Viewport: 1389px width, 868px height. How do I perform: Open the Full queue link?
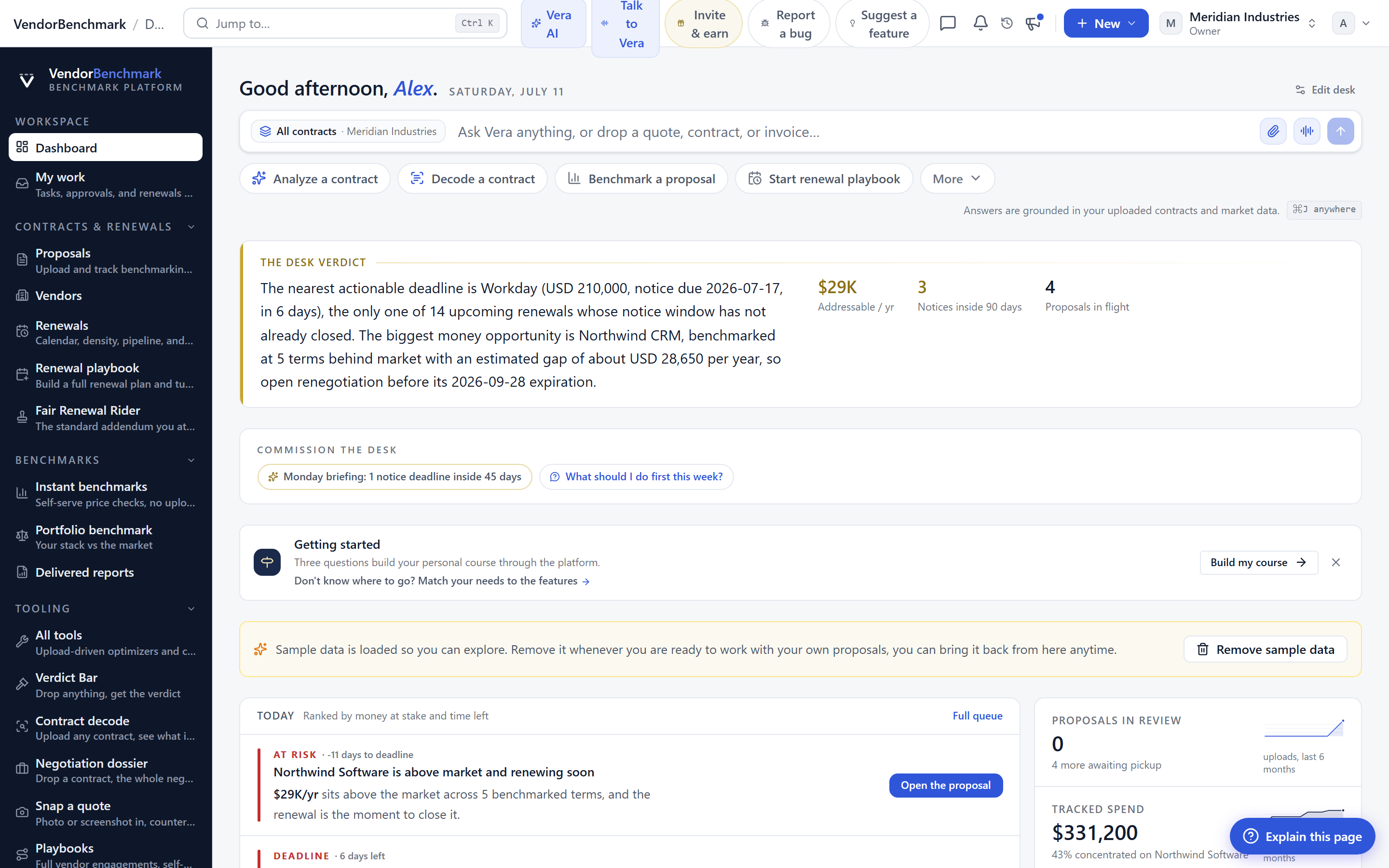coord(977,716)
